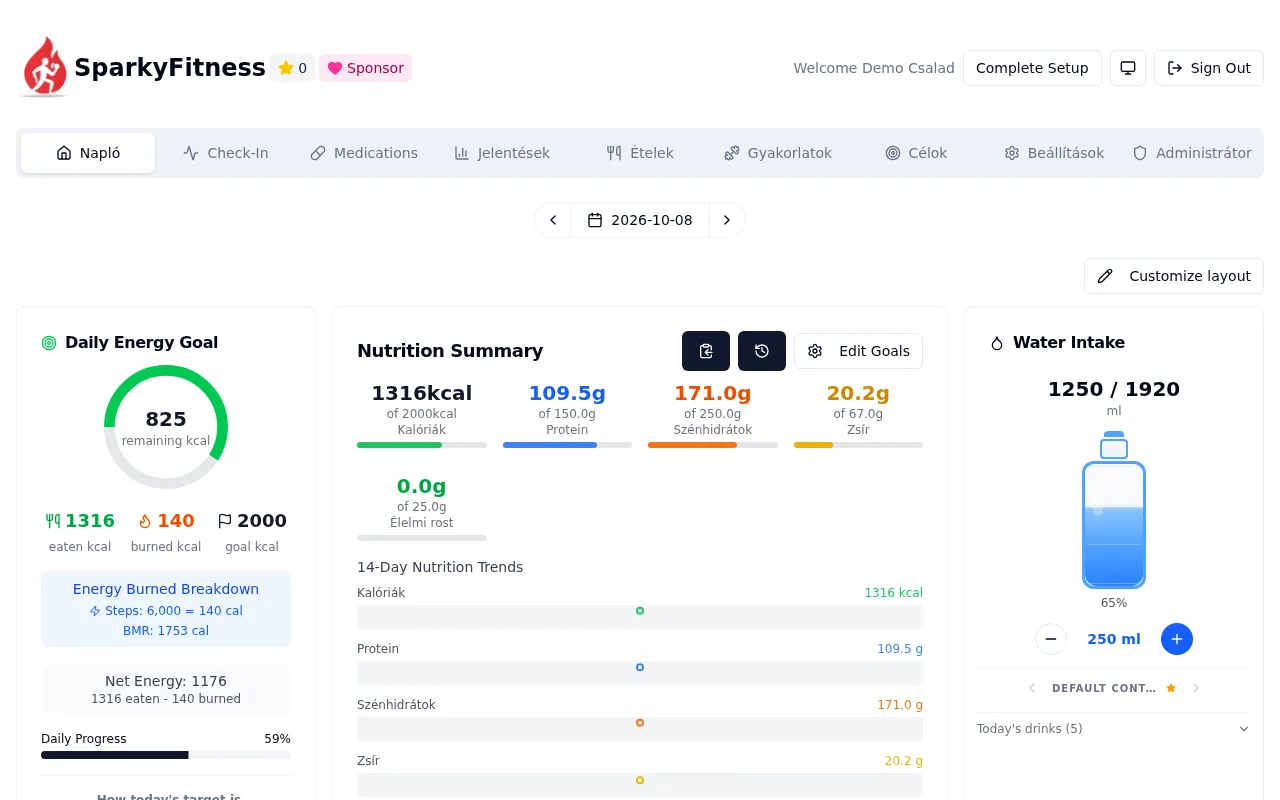Click the SparkyFitness flame logo
The height and width of the screenshot is (800, 1280).
(44, 67)
